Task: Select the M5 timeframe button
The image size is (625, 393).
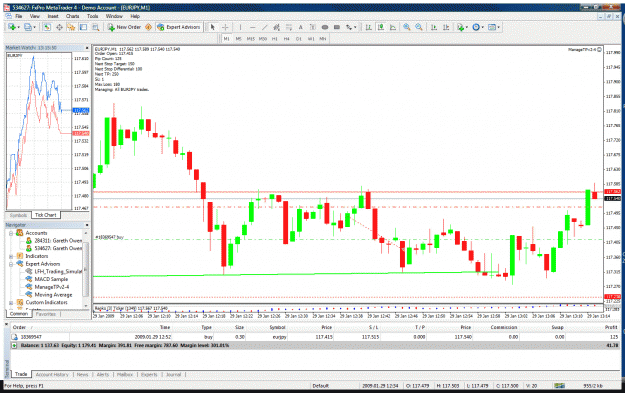Action: [238, 39]
